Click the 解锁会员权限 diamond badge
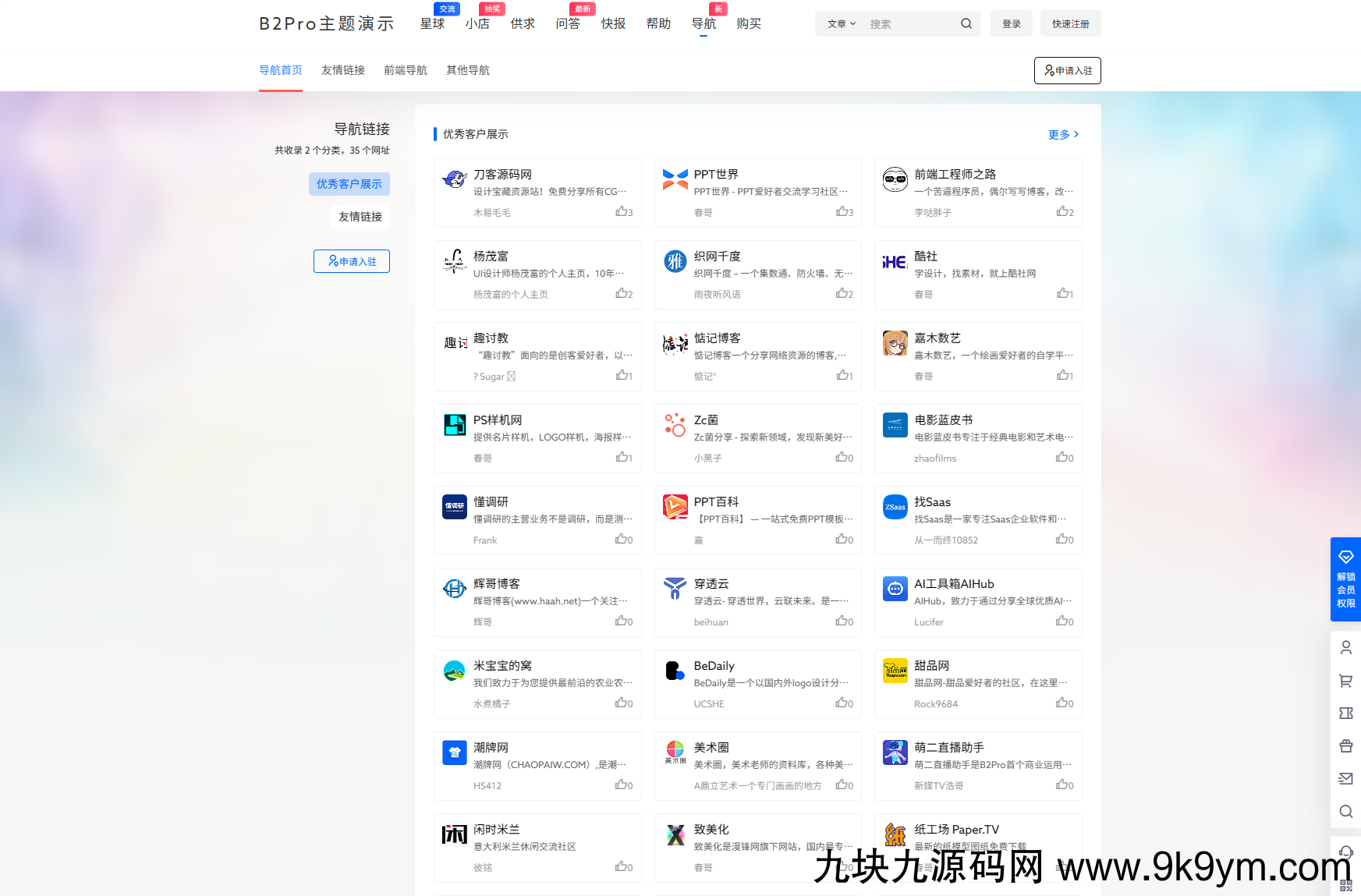Image resolution: width=1361 pixels, height=896 pixels. (x=1345, y=579)
